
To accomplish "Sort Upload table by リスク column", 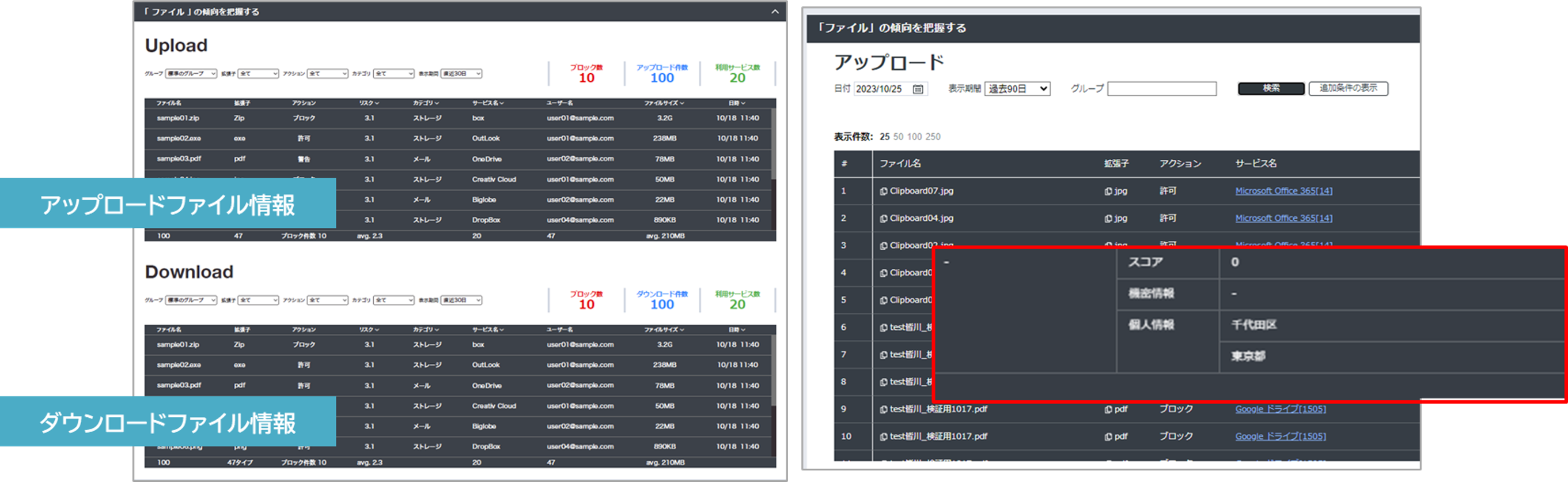I will pos(369,103).
